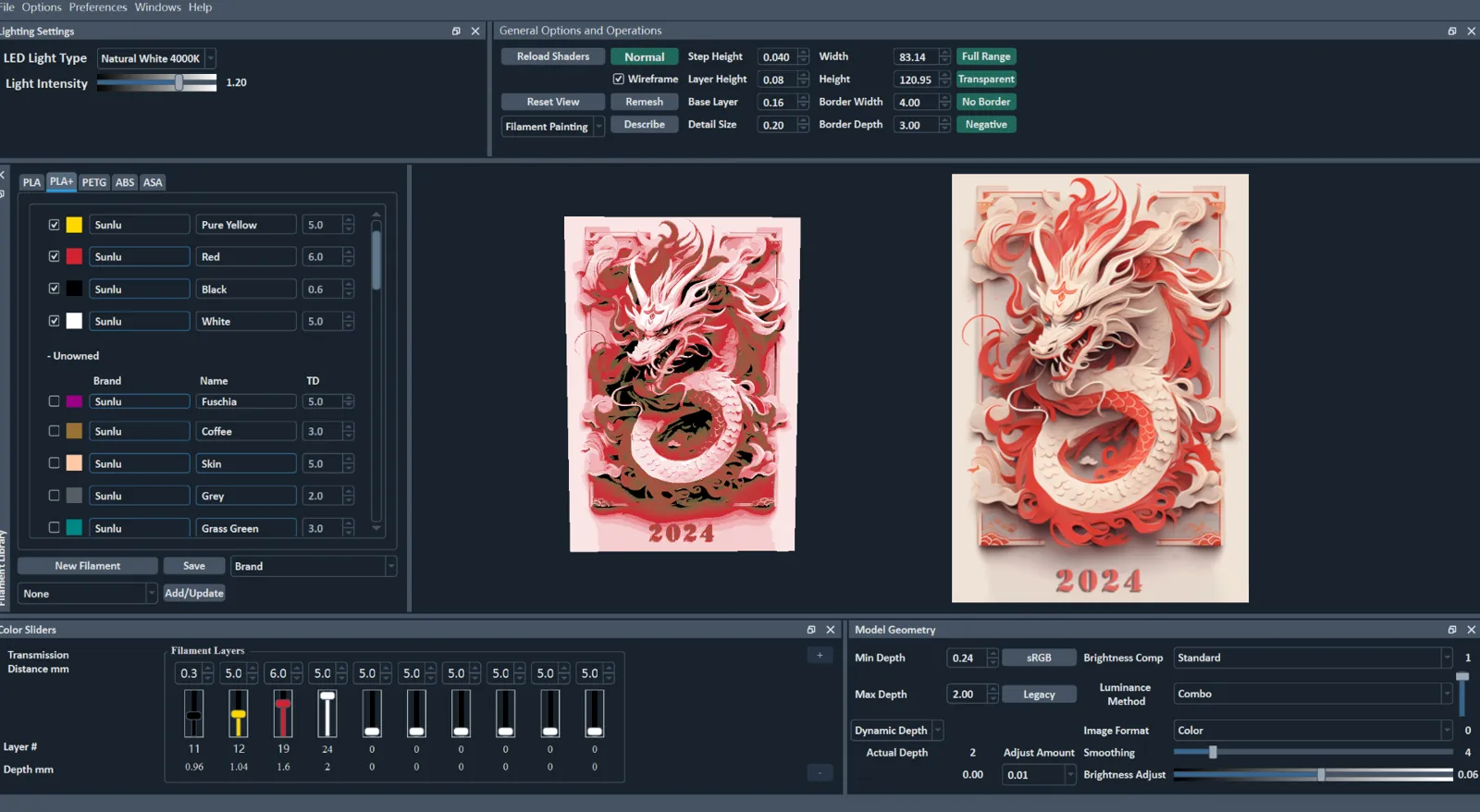Uncheck the Sunlu Red filament checkbox

[54, 256]
